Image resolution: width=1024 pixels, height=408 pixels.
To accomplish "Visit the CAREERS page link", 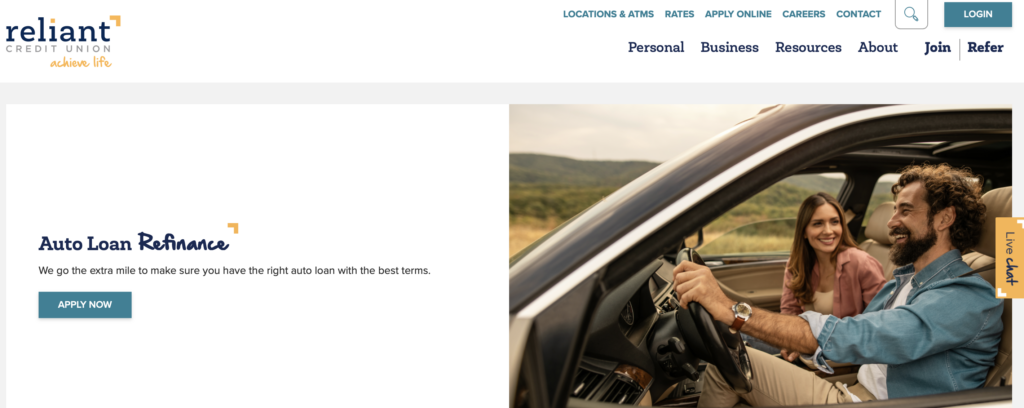I will tap(804, 14).
